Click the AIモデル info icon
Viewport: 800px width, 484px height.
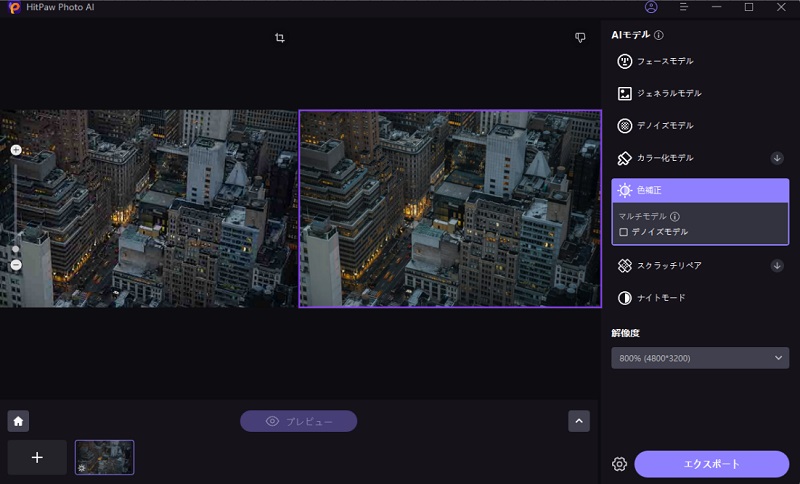(x=659, y=35)
